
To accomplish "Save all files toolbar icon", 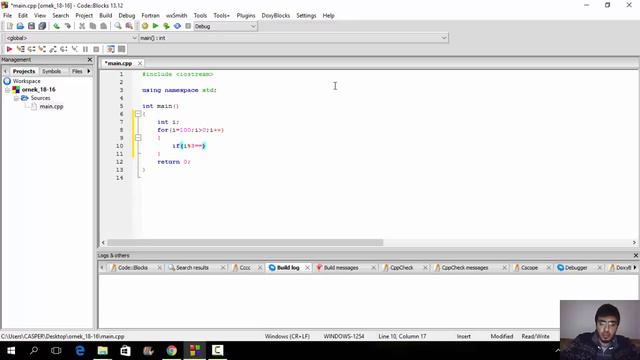I will [42, 26].
